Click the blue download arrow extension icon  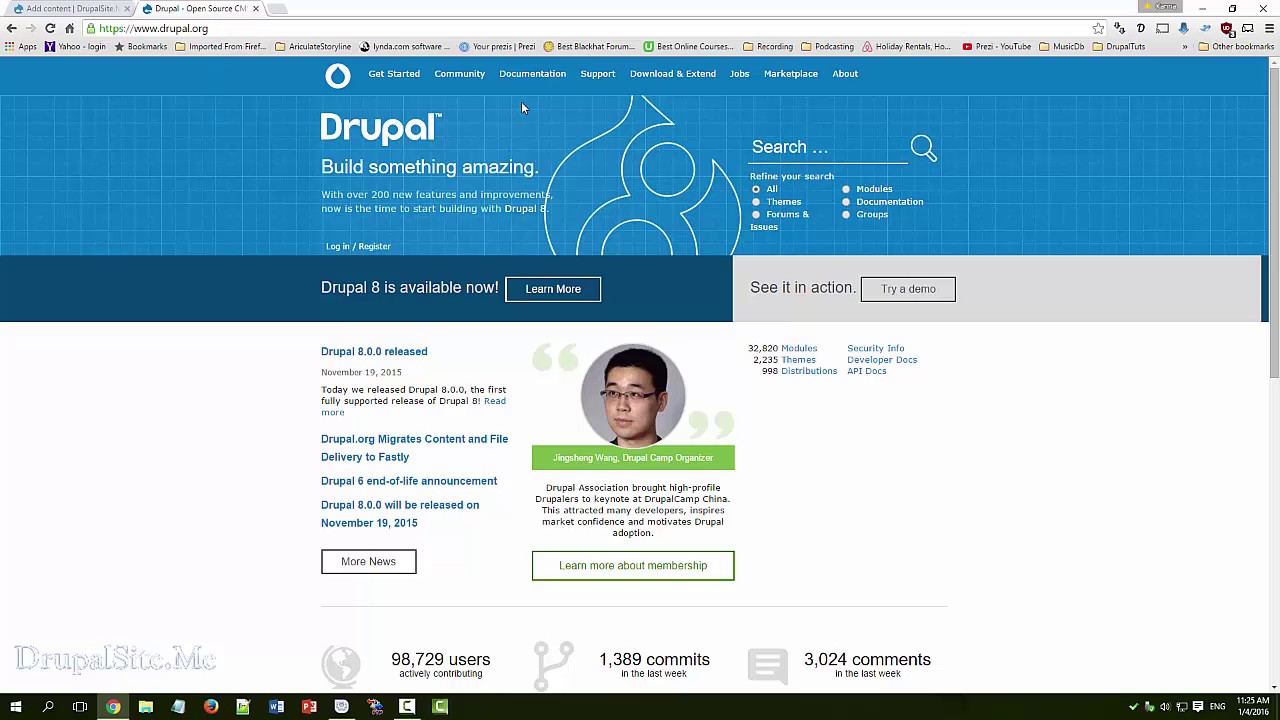click(x=1184, y=28)
